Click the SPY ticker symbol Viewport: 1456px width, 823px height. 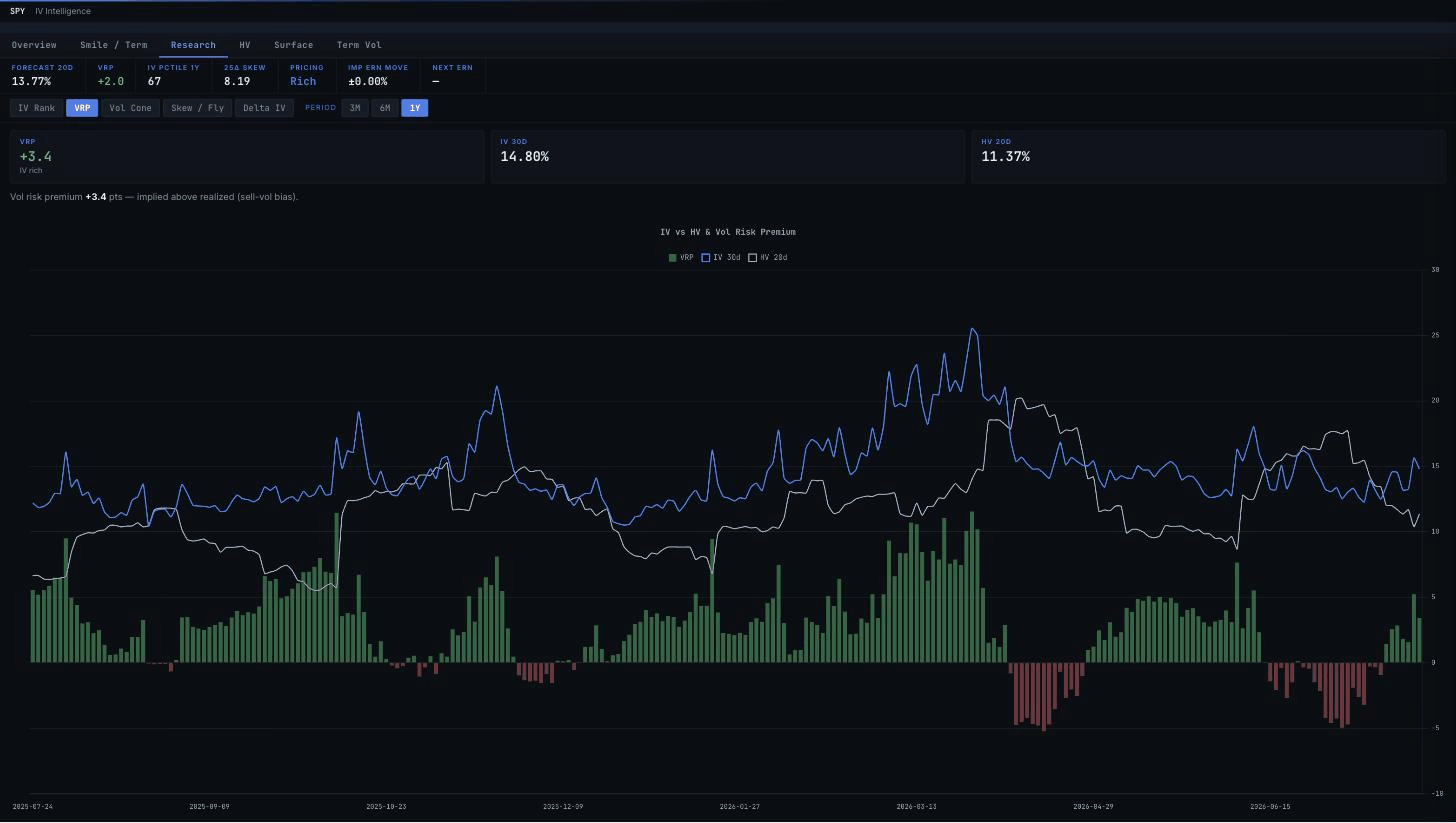18,11
